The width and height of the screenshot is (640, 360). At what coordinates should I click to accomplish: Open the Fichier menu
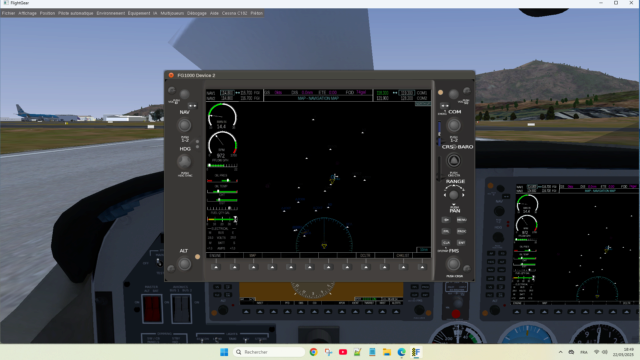click(8, 13)
